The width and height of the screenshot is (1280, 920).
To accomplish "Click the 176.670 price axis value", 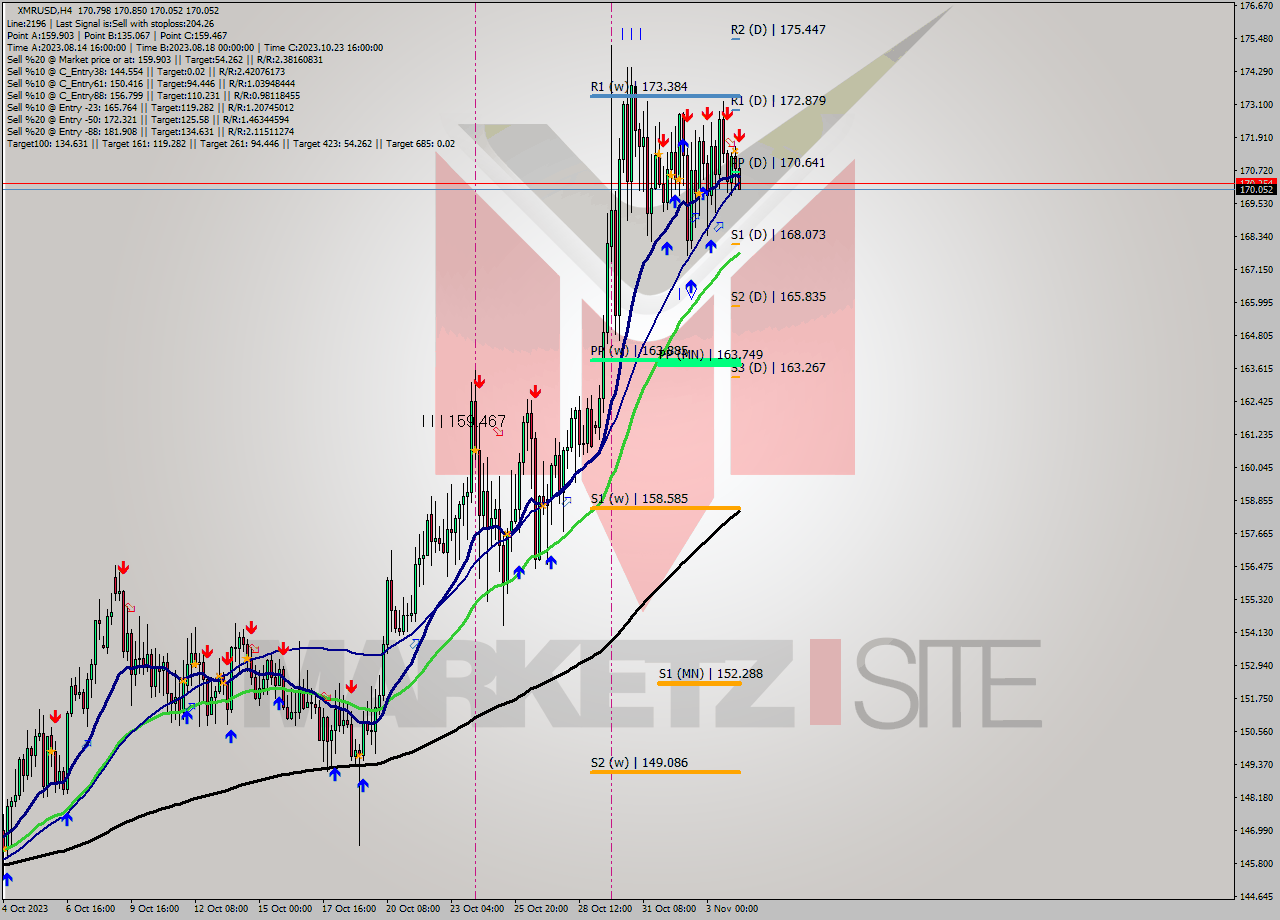I will point(1256,6).
